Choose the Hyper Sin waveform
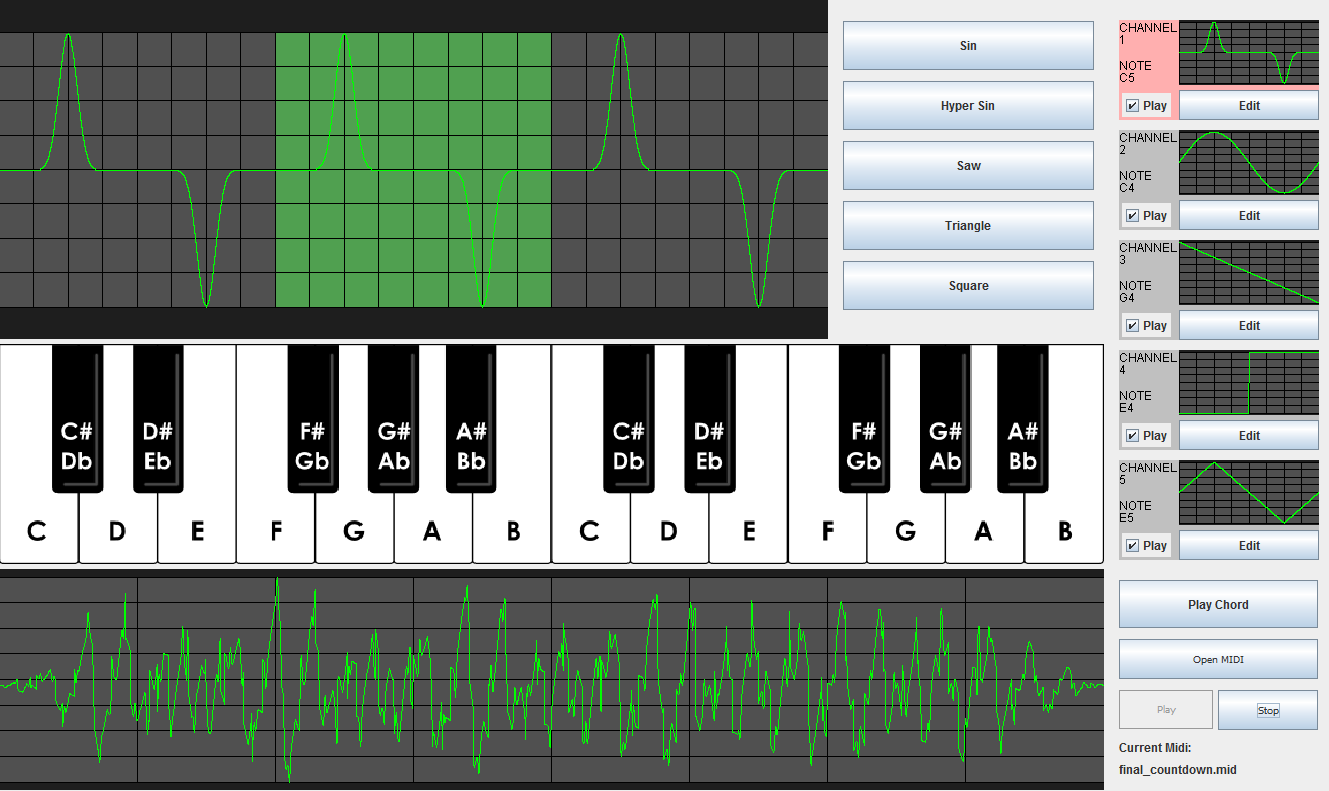This screenshot has width=1329, height=791. tap(968, 106)
